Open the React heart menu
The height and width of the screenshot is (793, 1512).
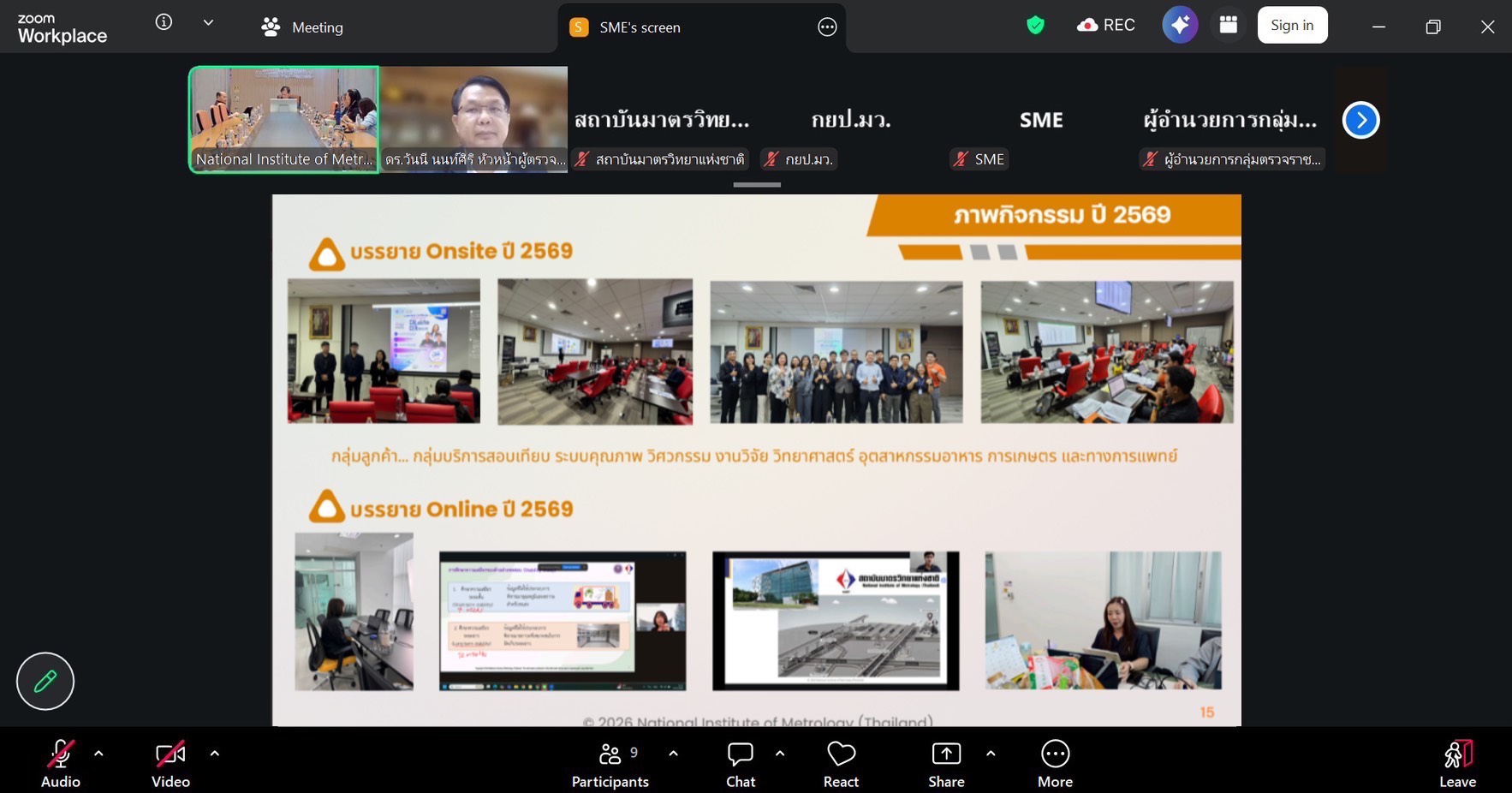click(x=841, y=763)
